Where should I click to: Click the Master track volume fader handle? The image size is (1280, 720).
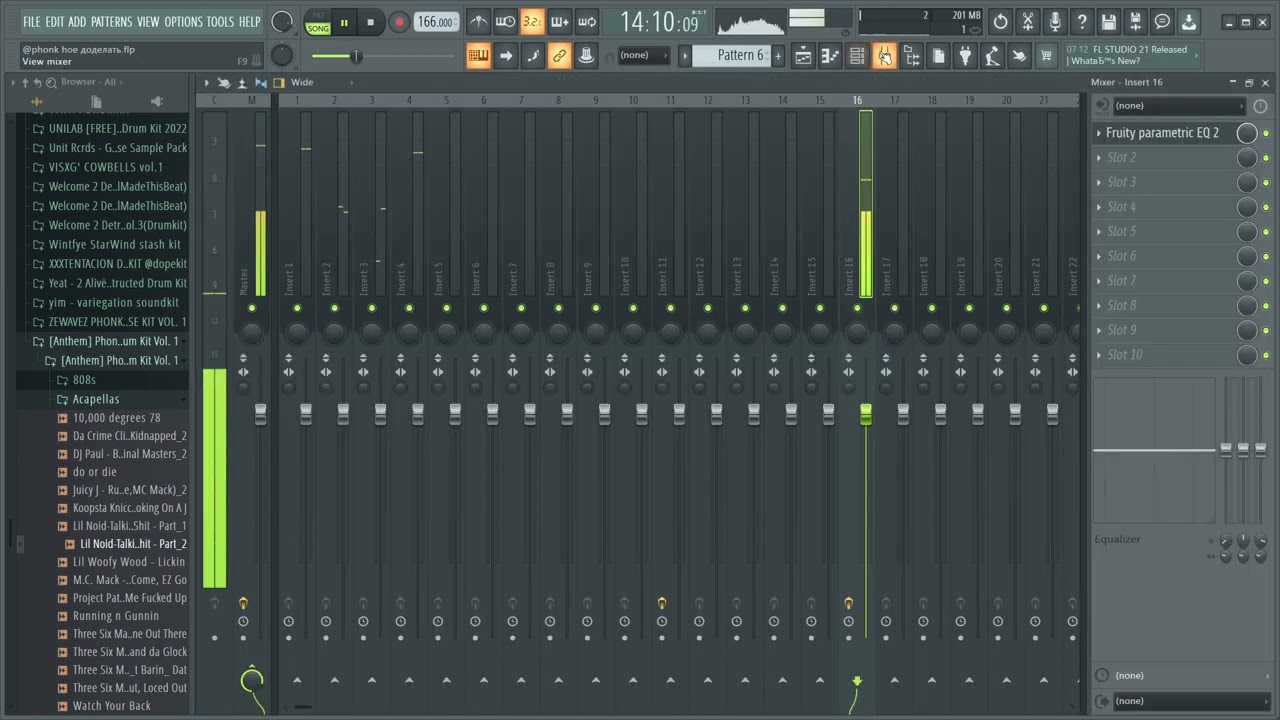click(261, 414)
